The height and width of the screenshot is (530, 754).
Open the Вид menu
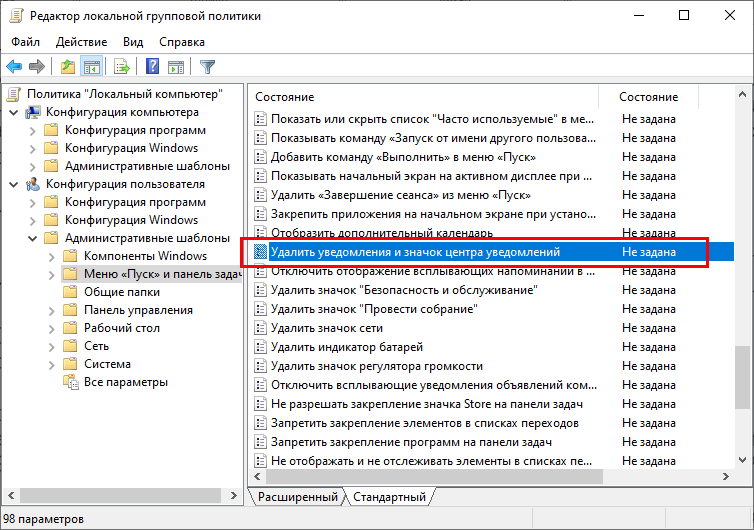click(133, 42)
